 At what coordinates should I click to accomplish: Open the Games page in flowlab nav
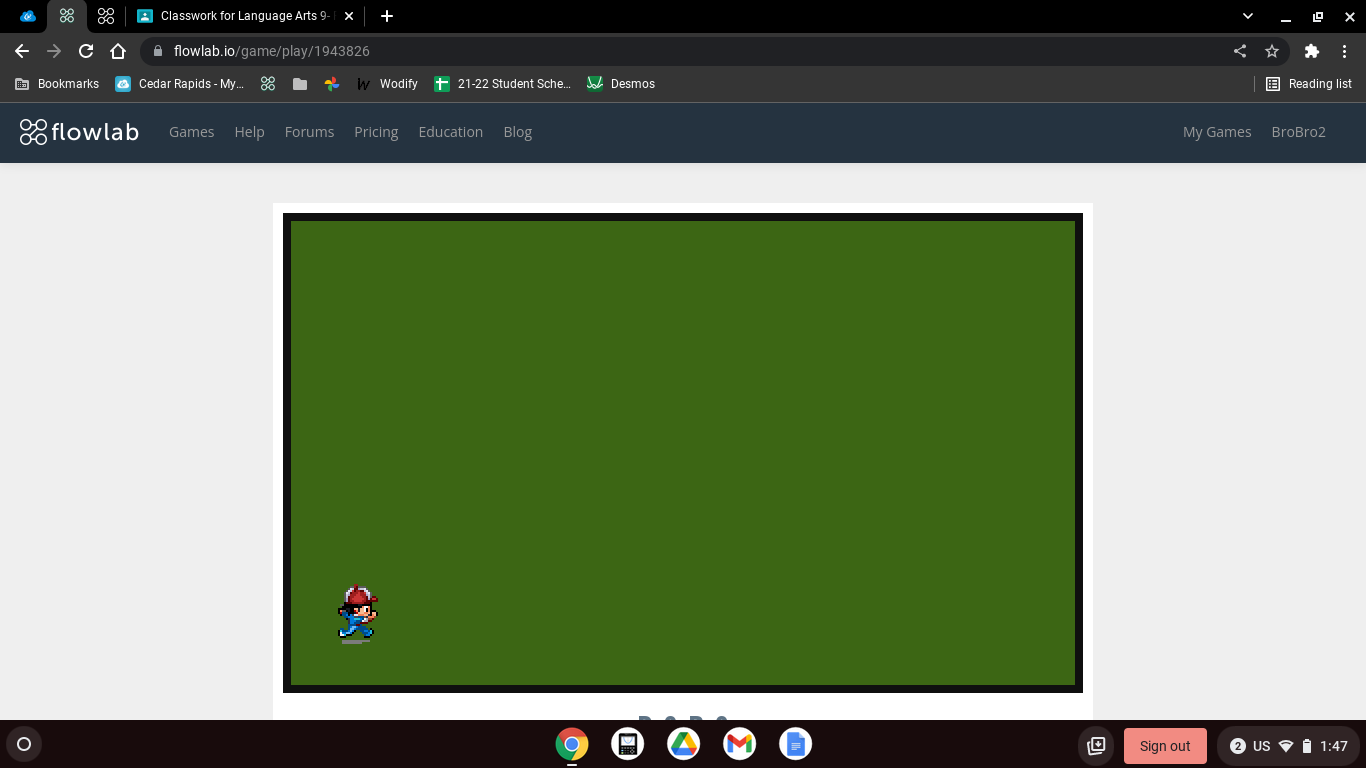tap(192, 132)
